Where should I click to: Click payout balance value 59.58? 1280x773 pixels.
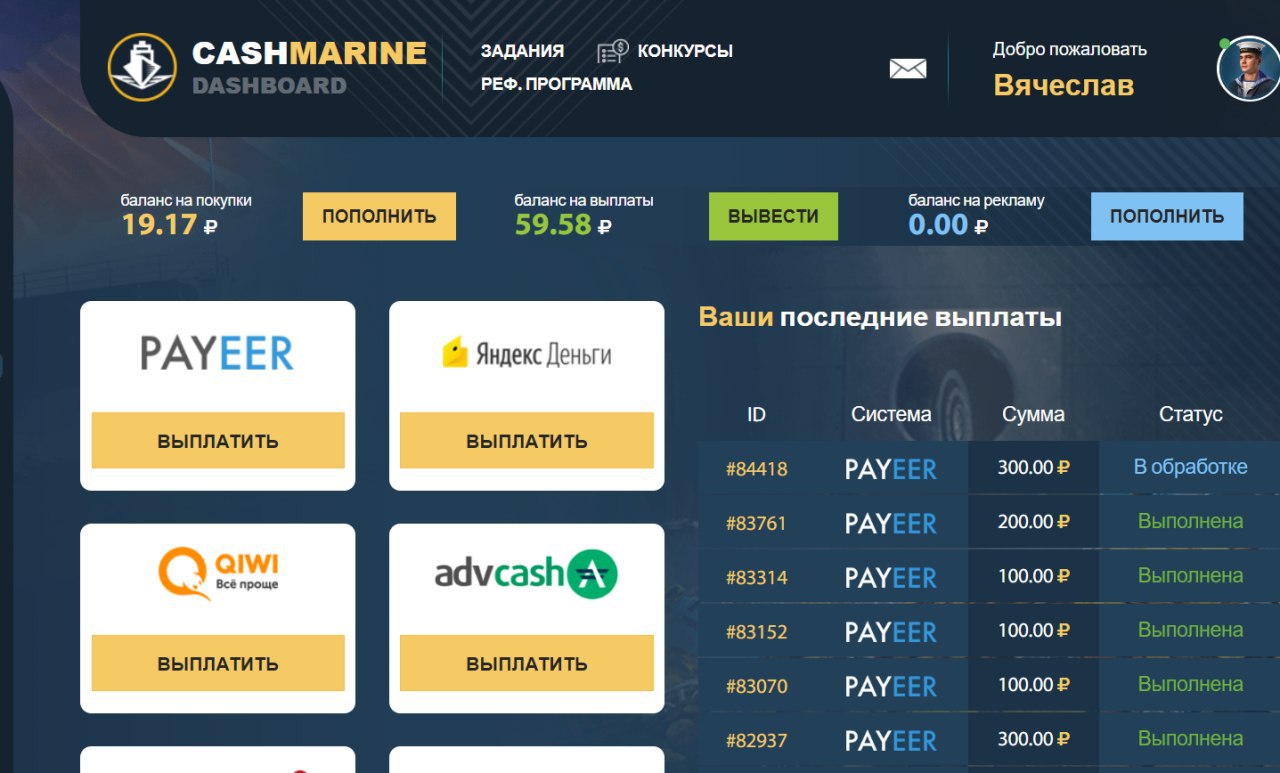(553, 225)
